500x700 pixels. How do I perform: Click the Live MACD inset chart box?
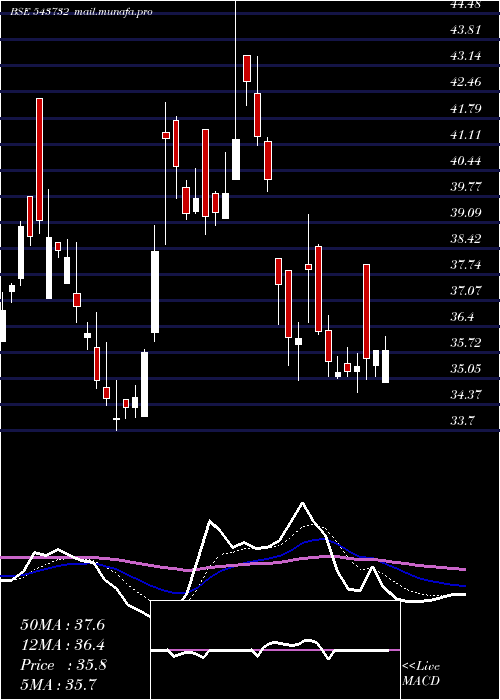[x=275, y=650]
